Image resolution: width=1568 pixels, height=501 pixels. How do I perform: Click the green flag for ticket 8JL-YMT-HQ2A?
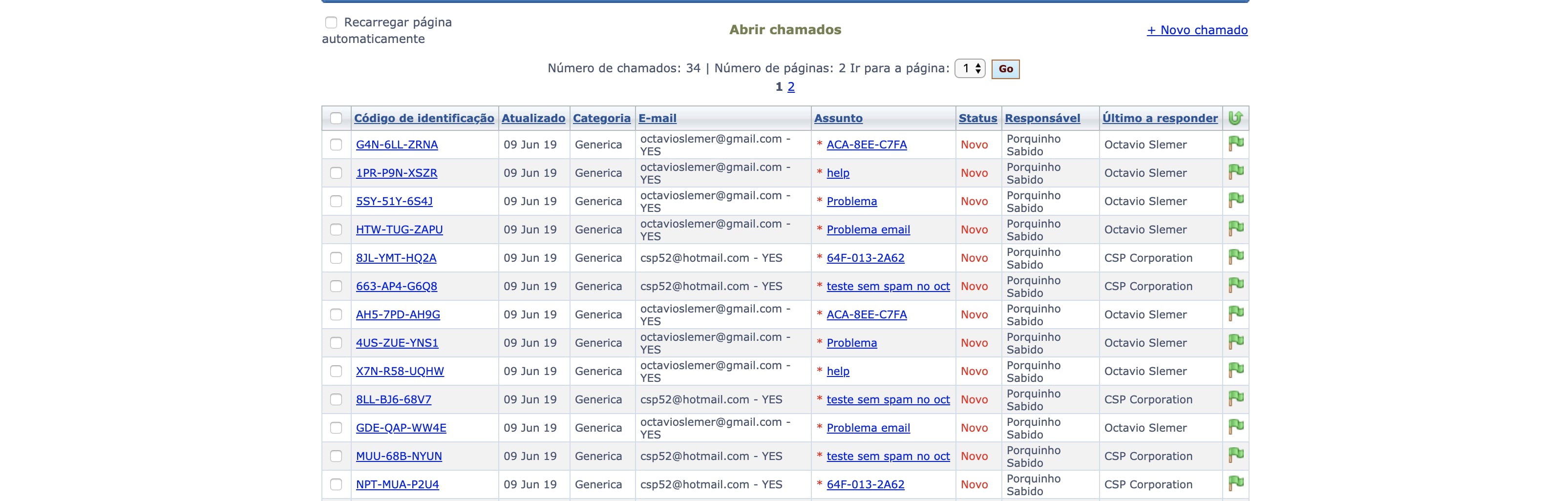coord(1236,257)
